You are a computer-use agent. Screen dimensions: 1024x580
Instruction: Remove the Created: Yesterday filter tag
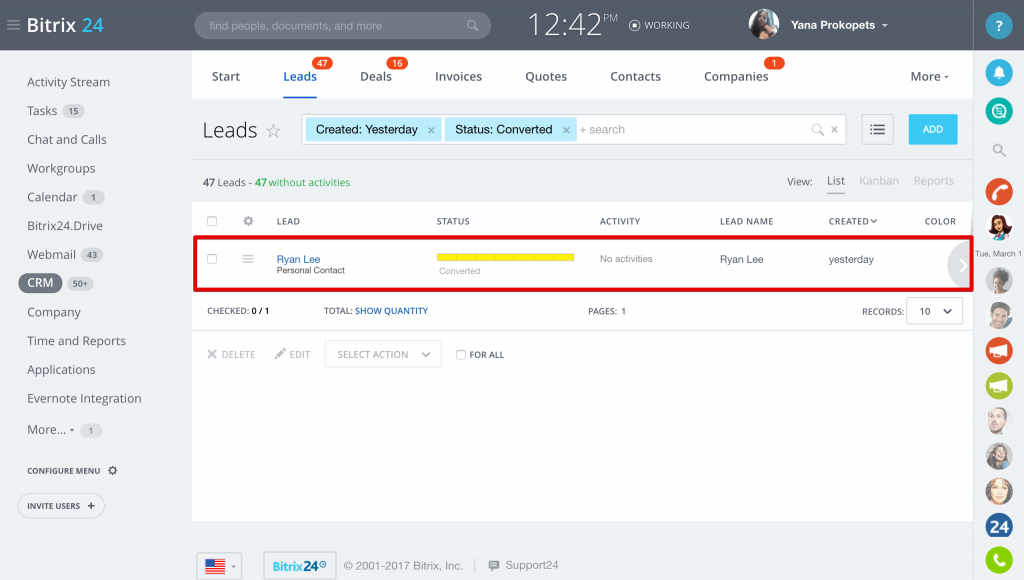point(431,130)
